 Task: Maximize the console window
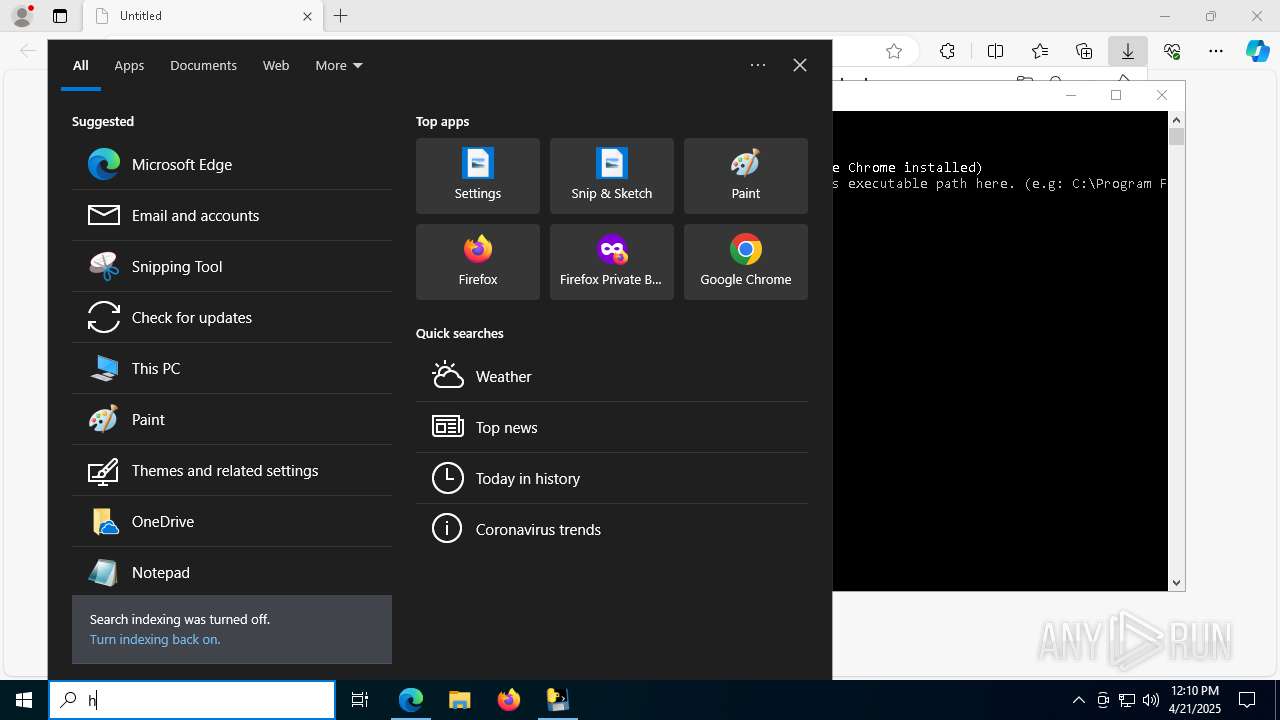1116,95
